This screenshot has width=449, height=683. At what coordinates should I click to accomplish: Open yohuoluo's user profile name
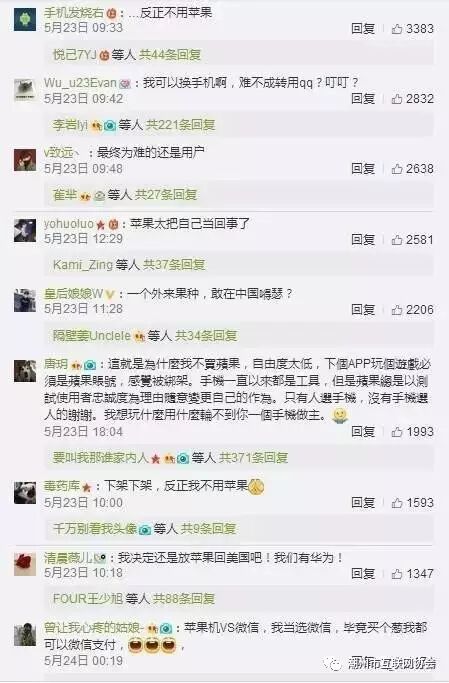[68, 224]
